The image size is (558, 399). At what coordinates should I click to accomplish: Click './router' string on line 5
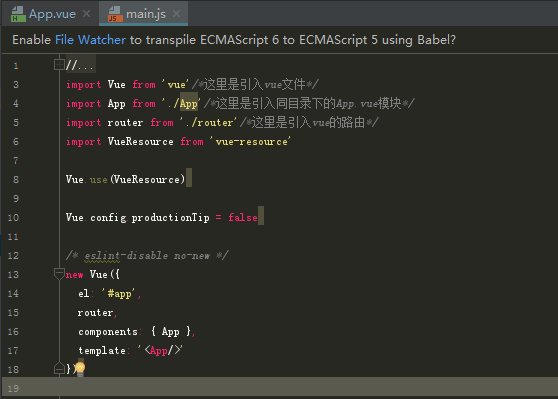point(208,123)
